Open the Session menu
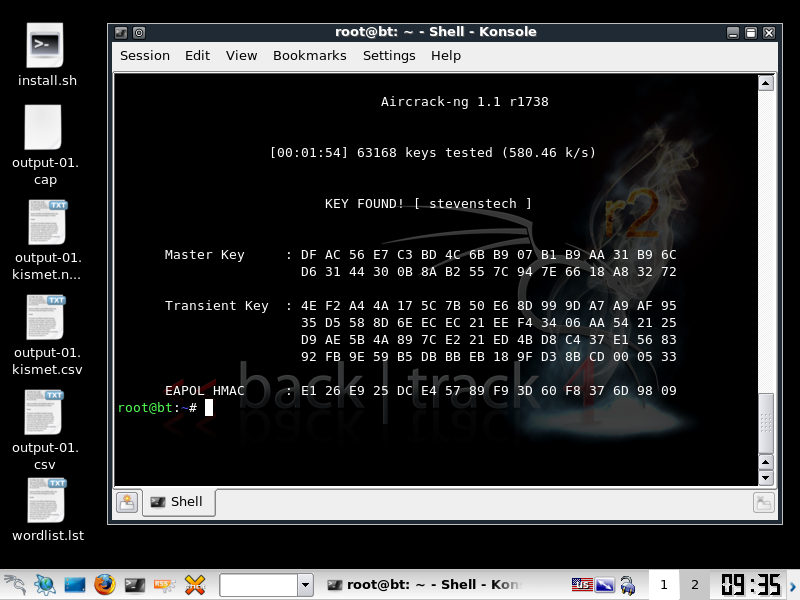The width and height of the screenshot is (800, 600). (145, 56)
